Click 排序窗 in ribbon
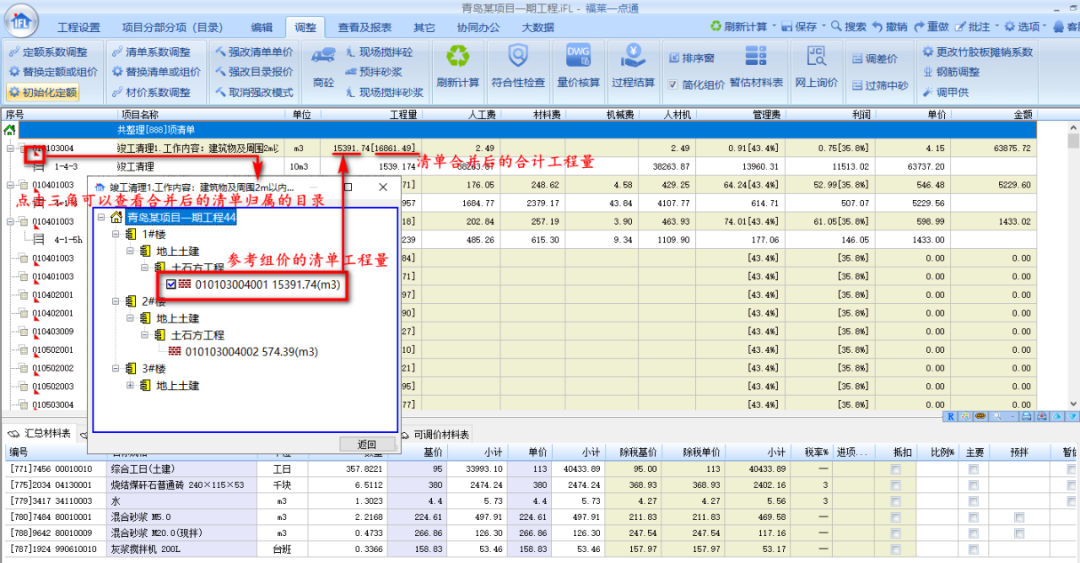 (692, 58)
